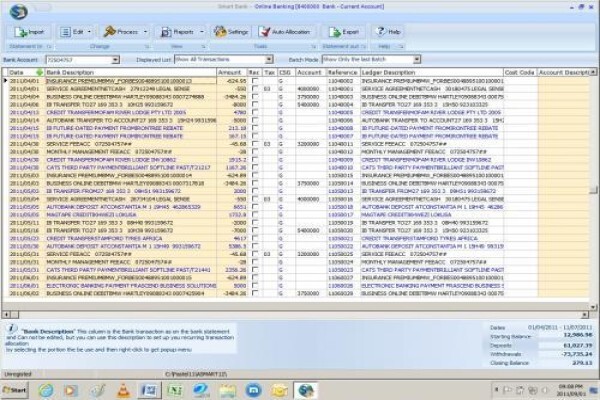Click the Bank Description column header
This screenshot has width=600, height=400.
(130, 72)
